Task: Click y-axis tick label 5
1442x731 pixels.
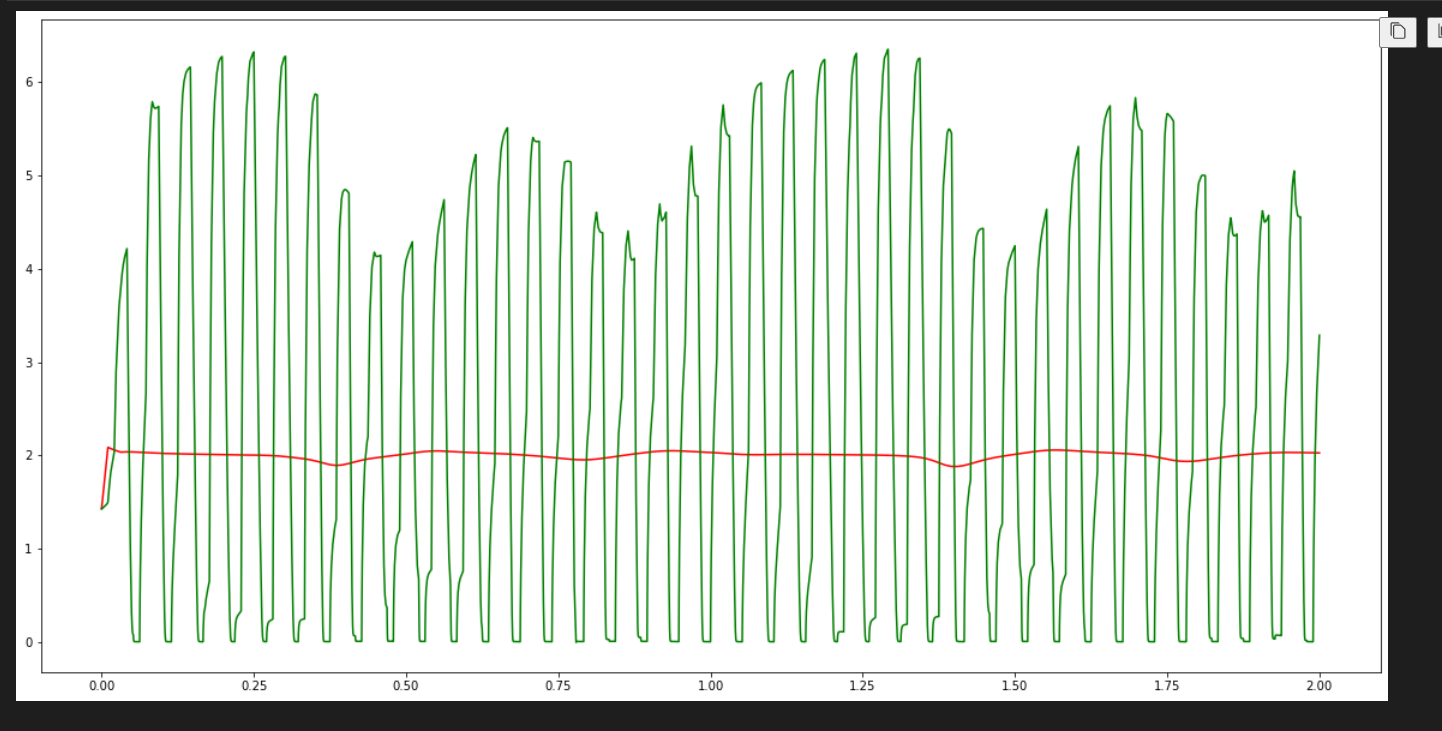Action: coord(30,176)
